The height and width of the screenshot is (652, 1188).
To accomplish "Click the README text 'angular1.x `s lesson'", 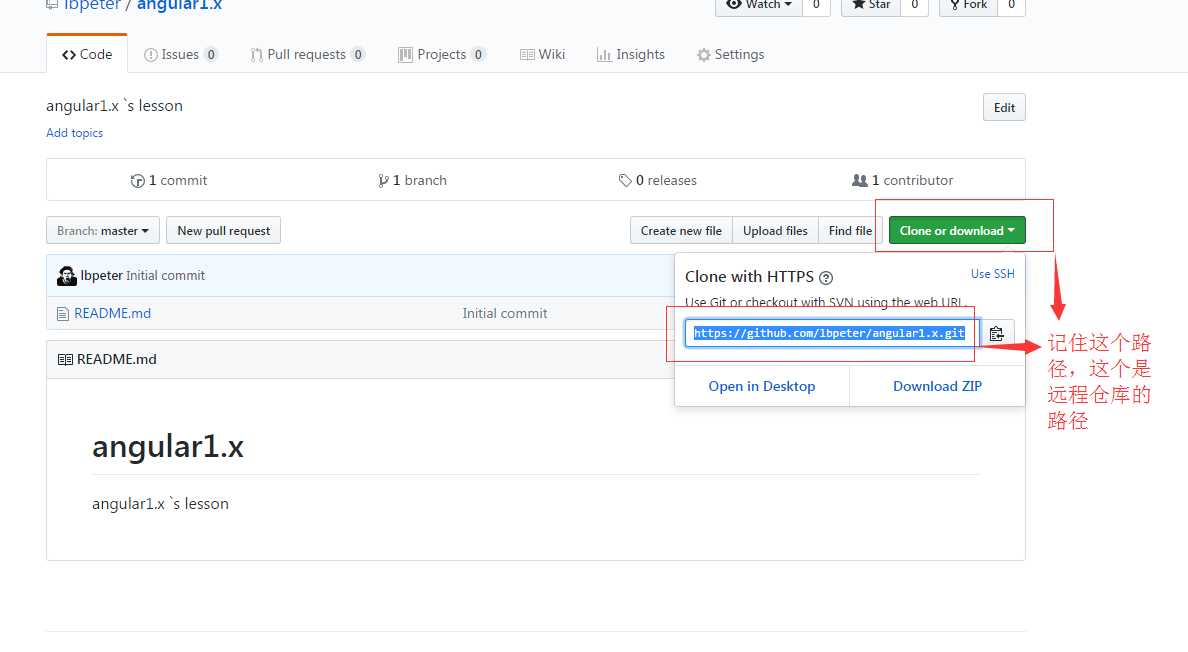I will coord(161,504).
